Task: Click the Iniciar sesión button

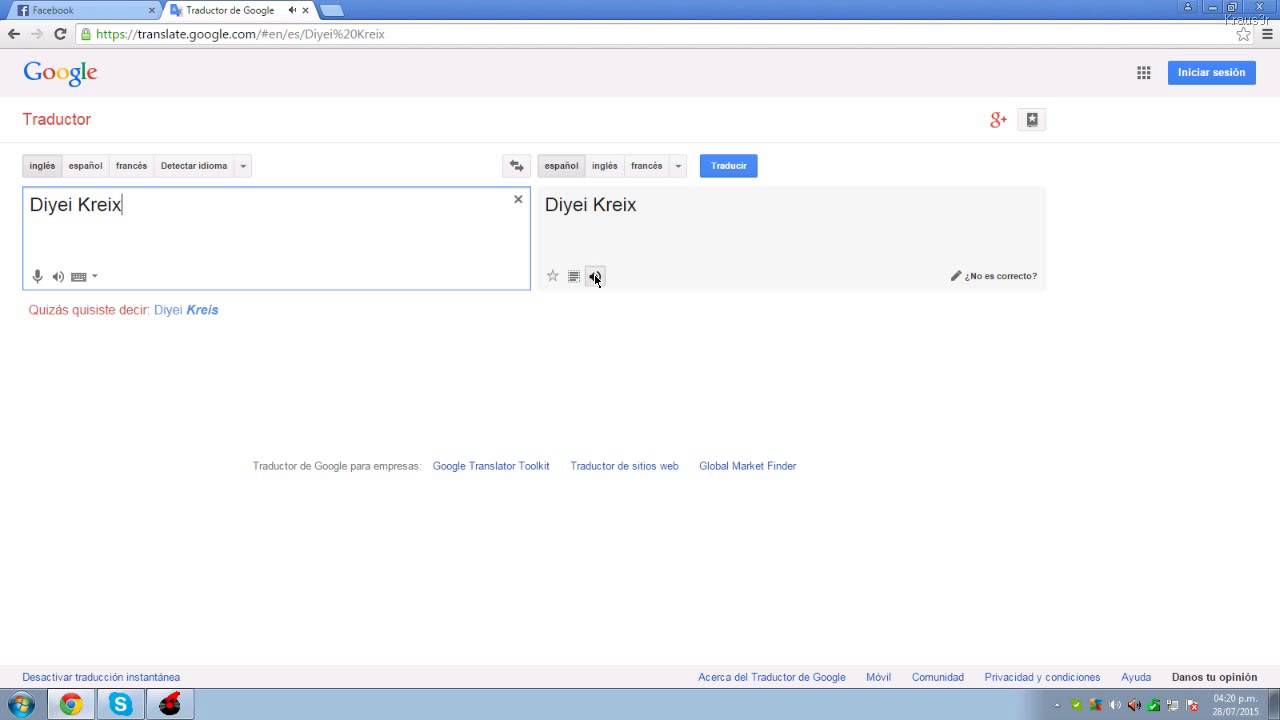Action: pyautogui.click(x=1211, y=72)
